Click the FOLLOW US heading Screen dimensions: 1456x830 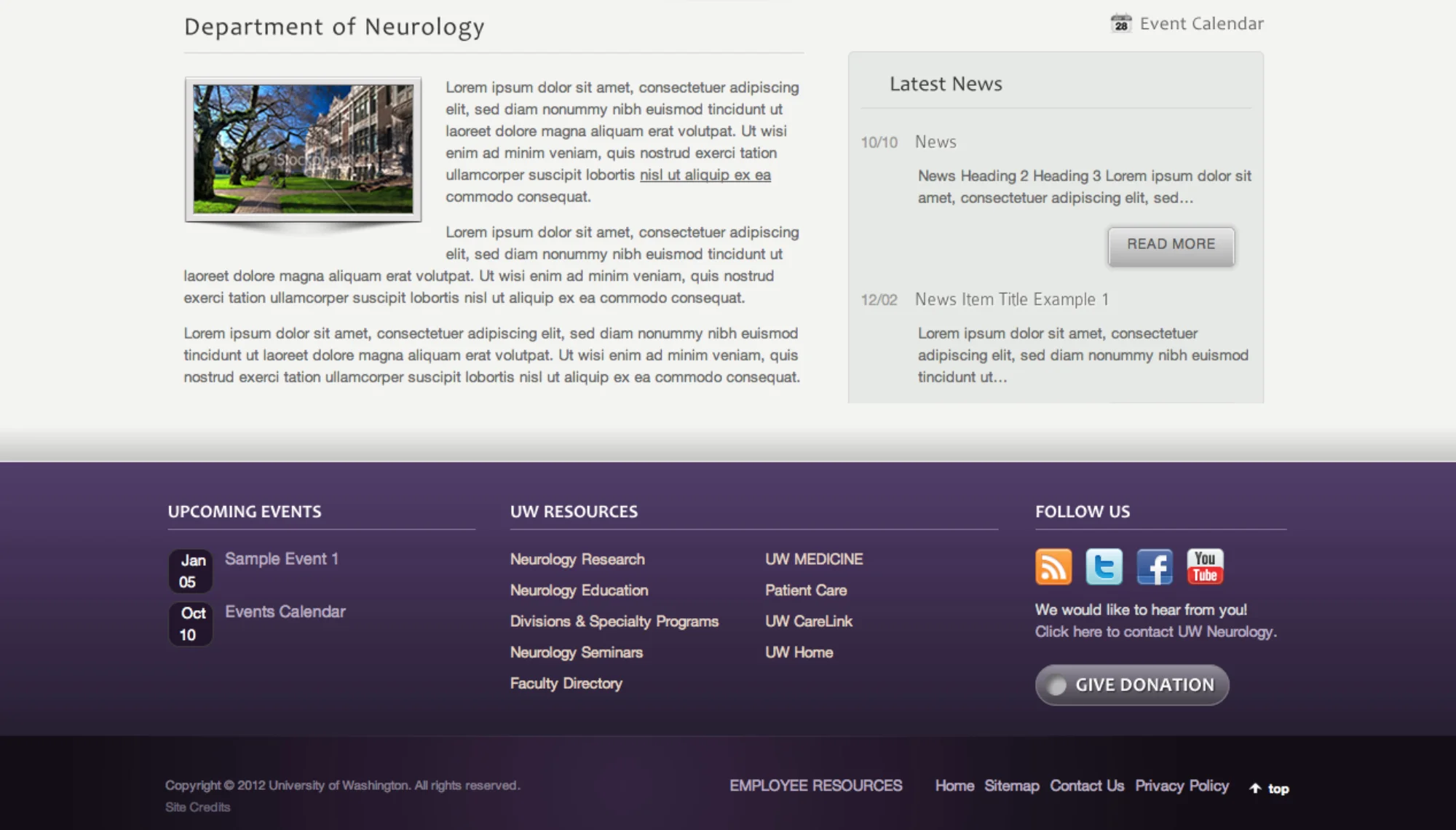click(1083, 512)
